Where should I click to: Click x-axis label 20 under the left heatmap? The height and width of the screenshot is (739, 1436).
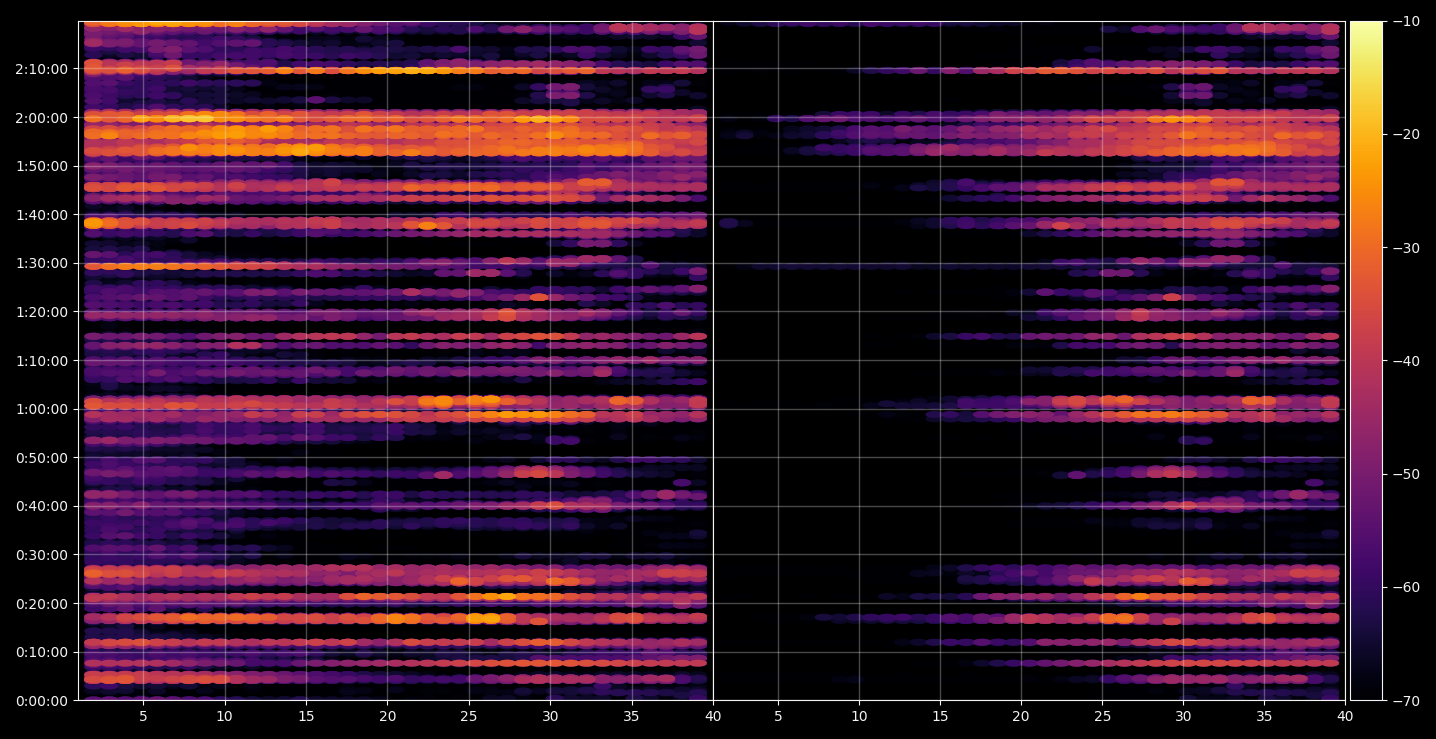387,717
